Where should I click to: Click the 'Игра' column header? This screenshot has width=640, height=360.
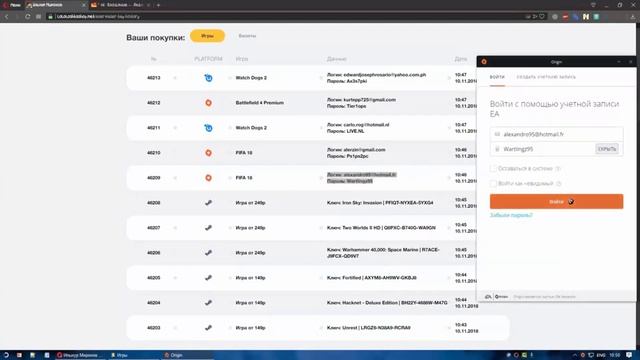pos(242,59)
